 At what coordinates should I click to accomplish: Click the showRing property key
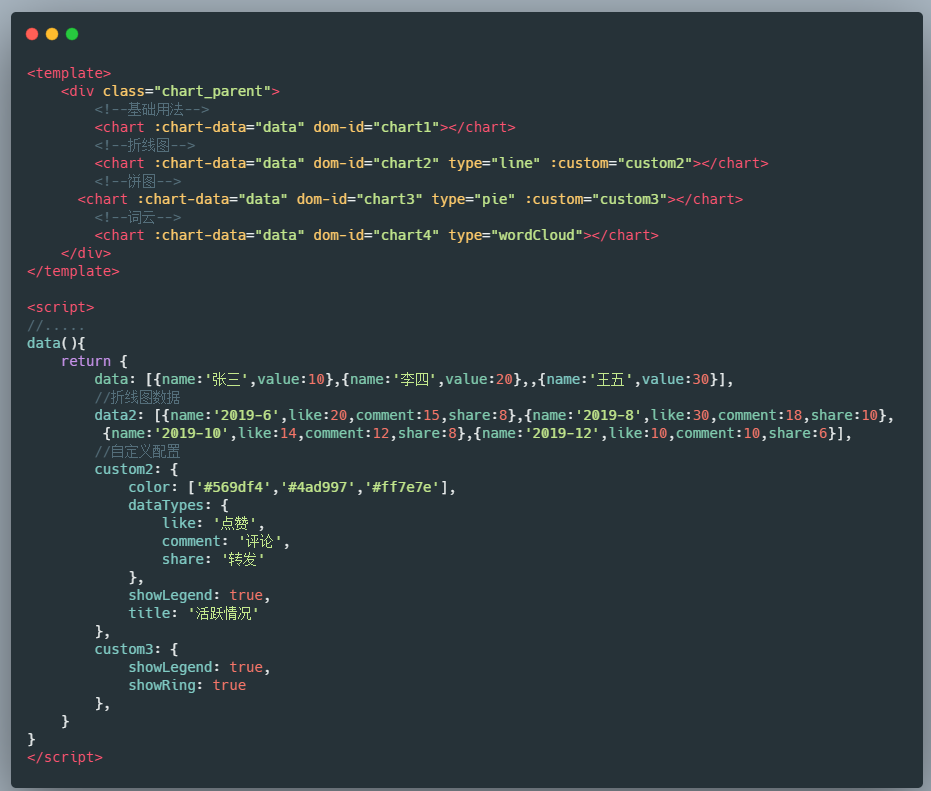[x=162, y=685]
